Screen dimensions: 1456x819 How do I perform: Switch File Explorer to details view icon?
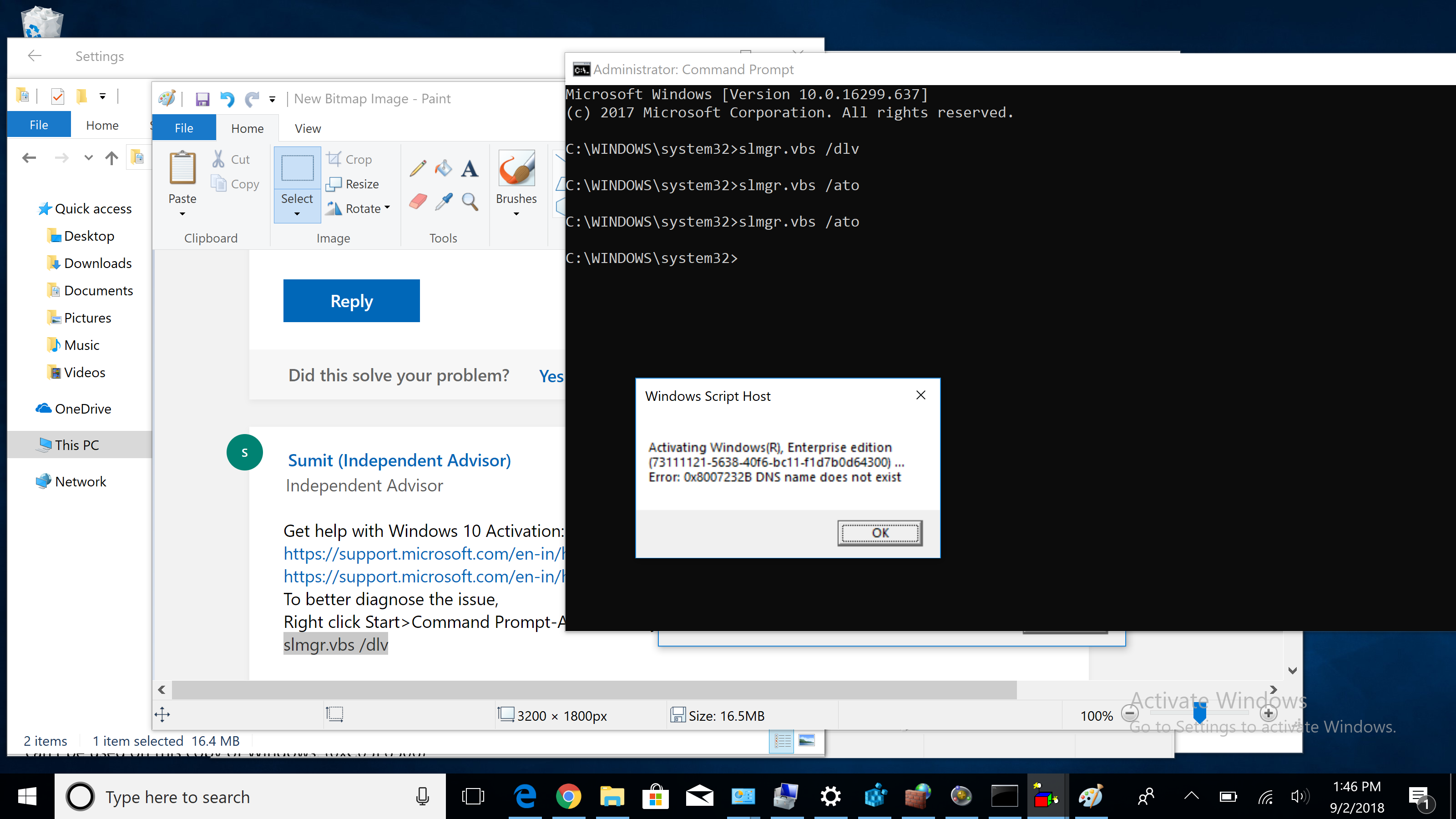point(782,740)
